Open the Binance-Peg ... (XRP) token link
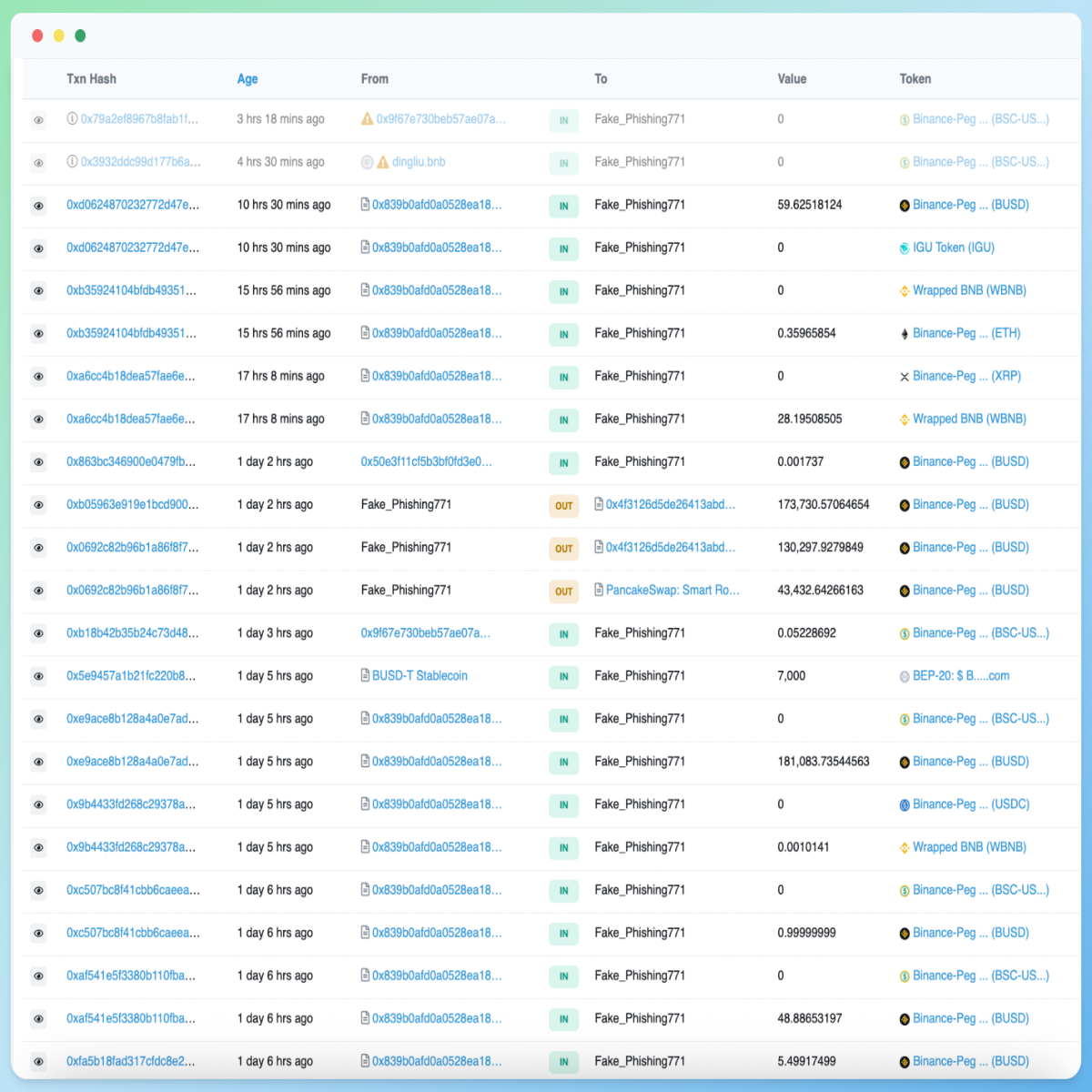 click(966, 376)
